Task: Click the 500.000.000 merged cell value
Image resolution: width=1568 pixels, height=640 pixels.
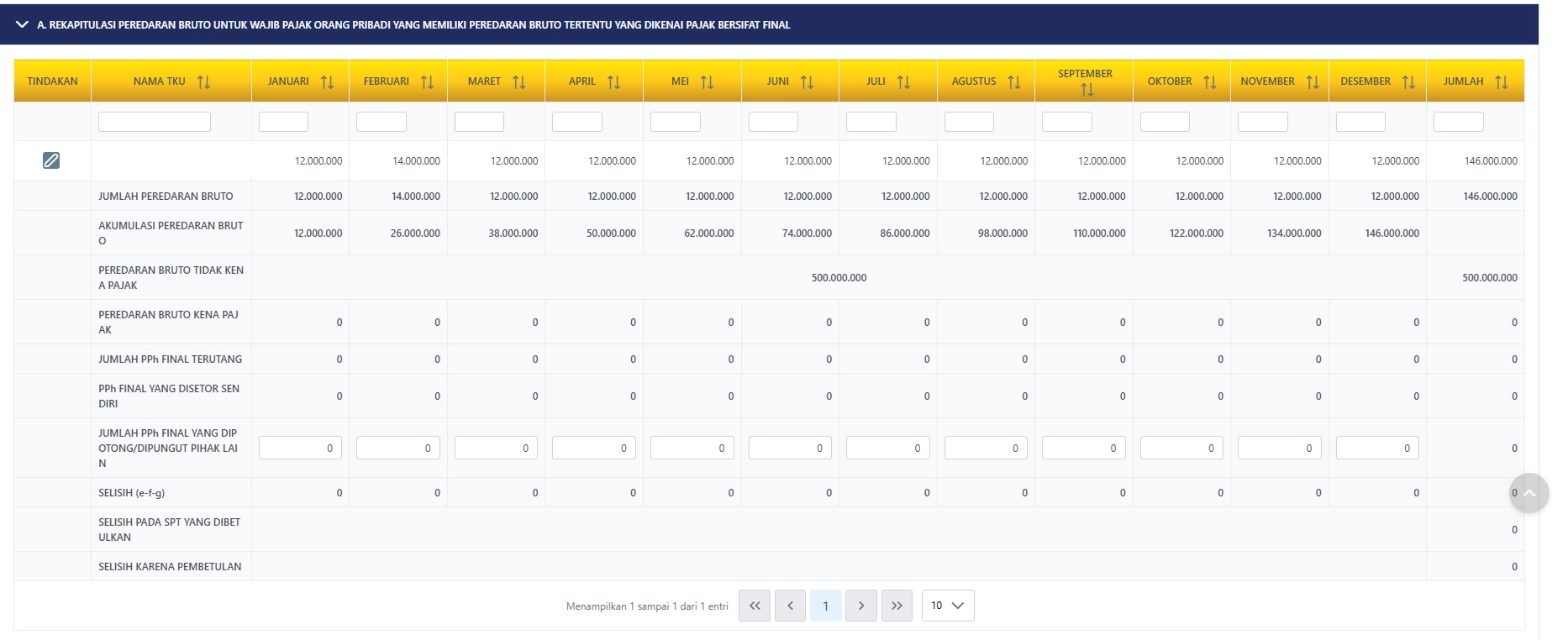Action: (x=839, y=277)
